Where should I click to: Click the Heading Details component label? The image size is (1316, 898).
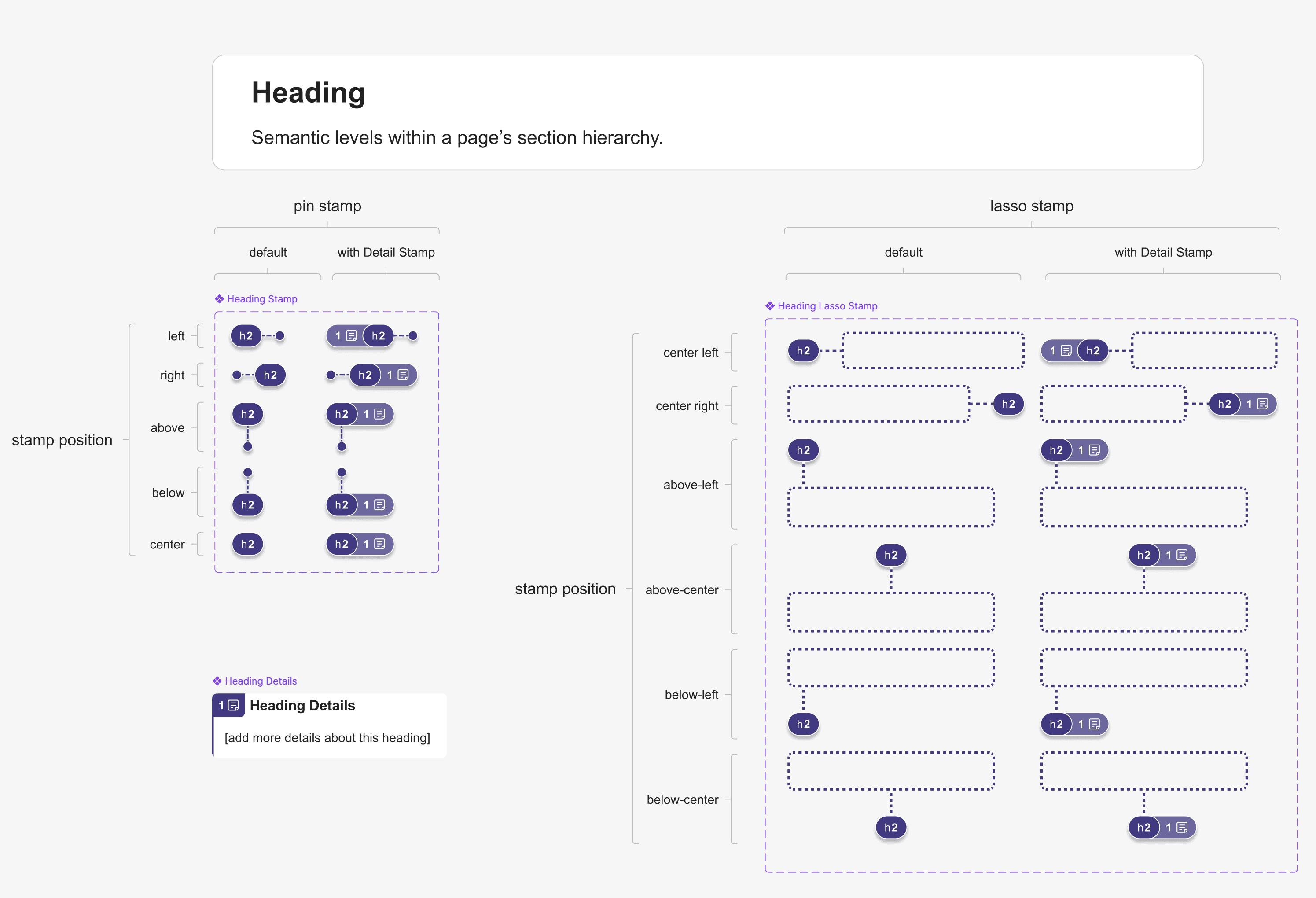255,681
